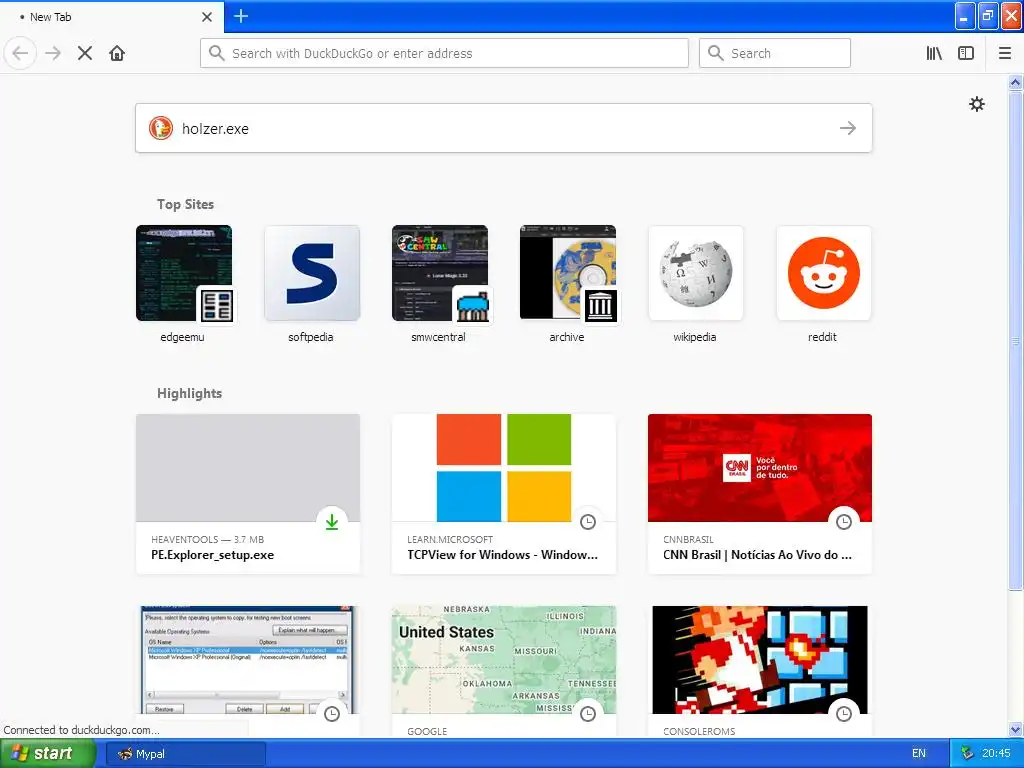Click the magnifier in the Search box
Viewport: 1024px width, 768px height.
click(716, 53)
